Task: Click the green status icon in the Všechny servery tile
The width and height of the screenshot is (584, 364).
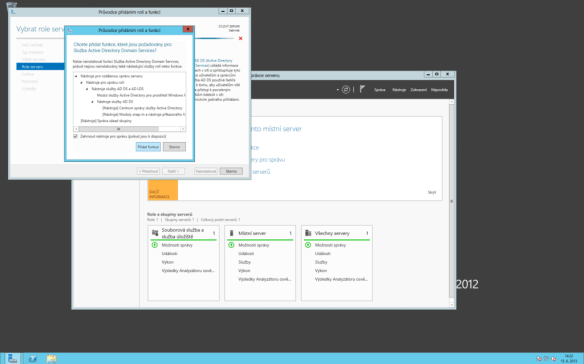Action: 308,245
